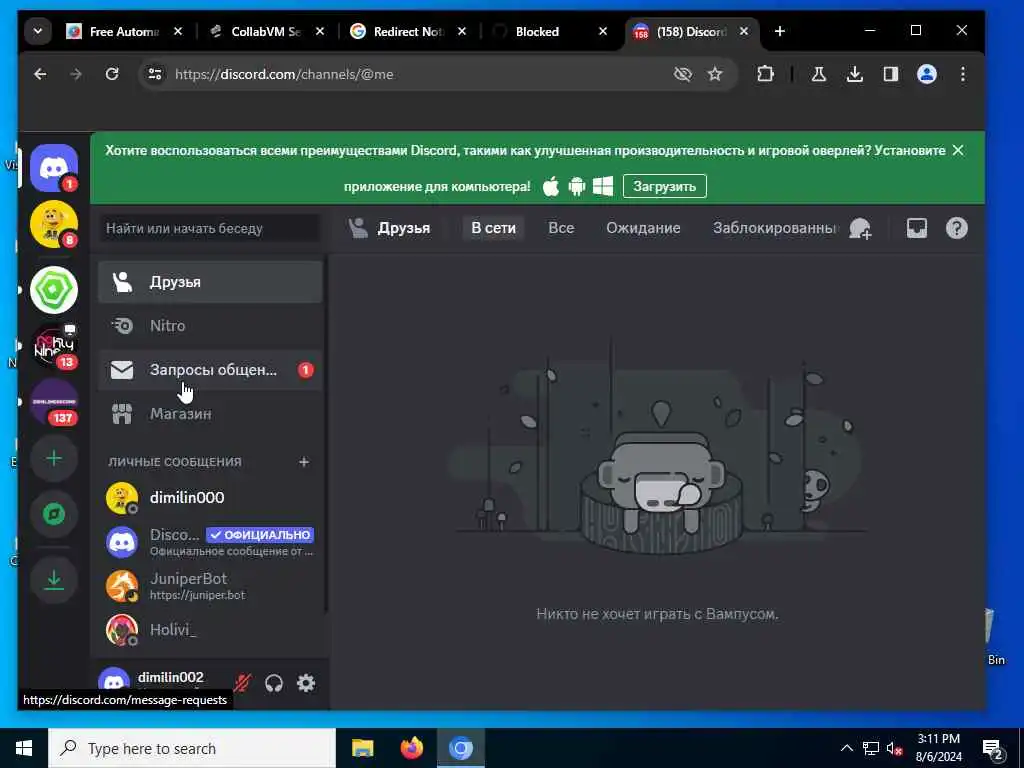The height and width of the screenshot is (768, 1024).
Task: Open the server with 13 badge
Action: click(x=54, y=346)
